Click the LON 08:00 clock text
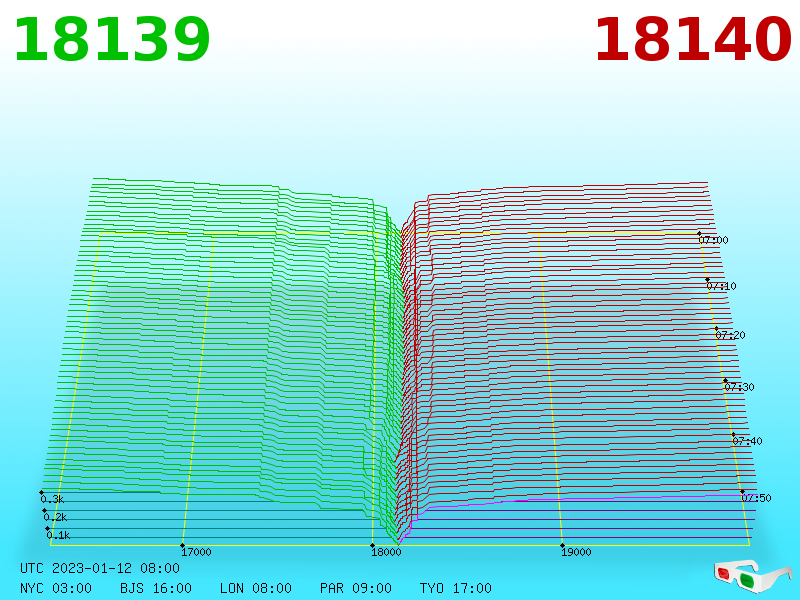The height and width of the screenshot is (600, 800). point(256,588)
